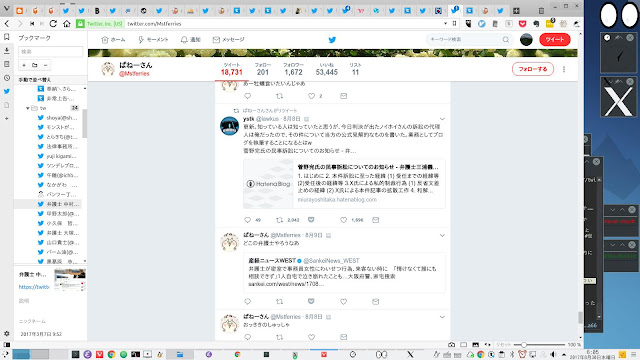The height and width of the screenshot is (360, 640).
Task: Open Downloads panel in side panel
Action: pyautogui.click(x=7, y=51)
